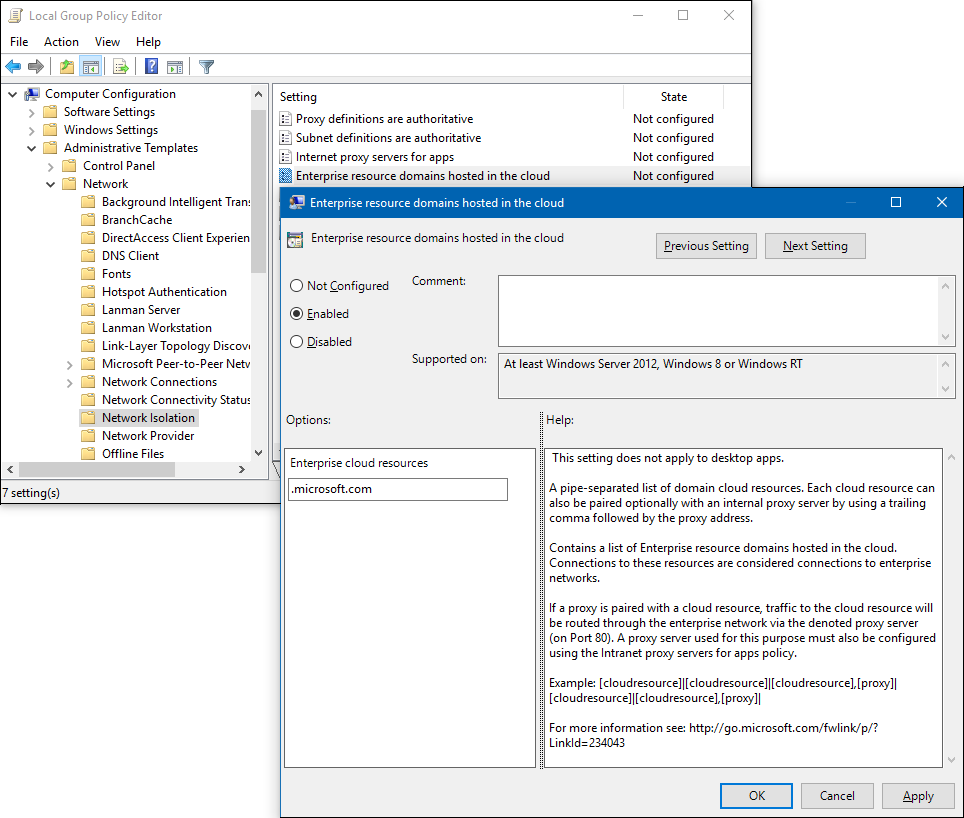Expand the Network Connections tree node

coord(71,381)
